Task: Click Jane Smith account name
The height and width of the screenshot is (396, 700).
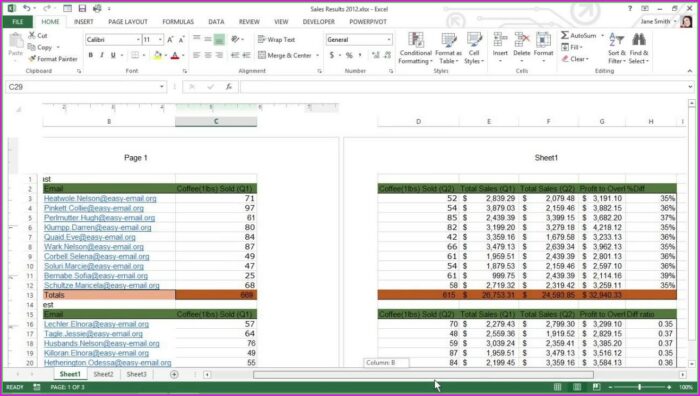Action: click(655, 21)
